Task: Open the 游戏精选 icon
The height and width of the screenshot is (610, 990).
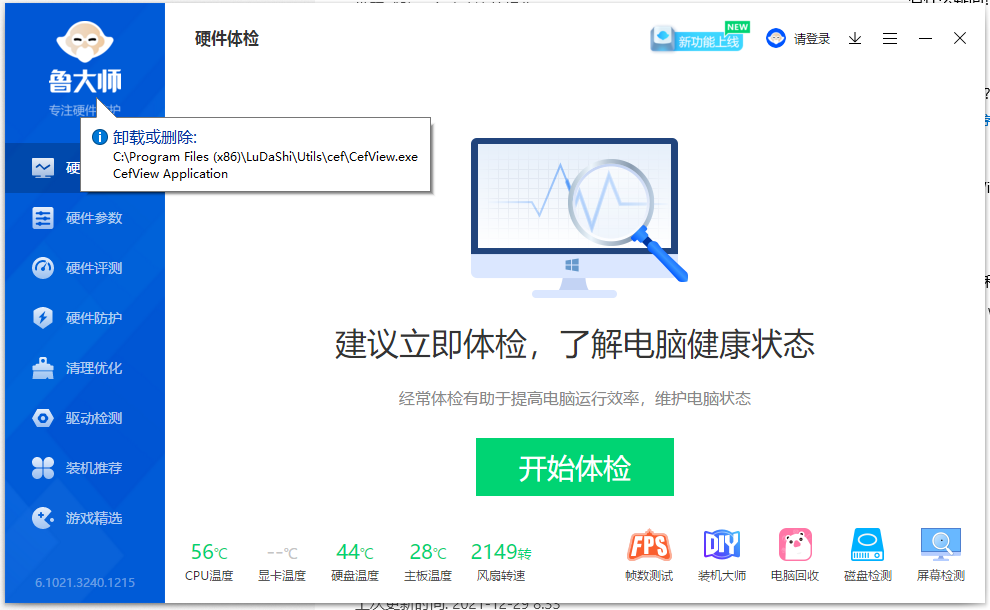Action: coord(43,518)
